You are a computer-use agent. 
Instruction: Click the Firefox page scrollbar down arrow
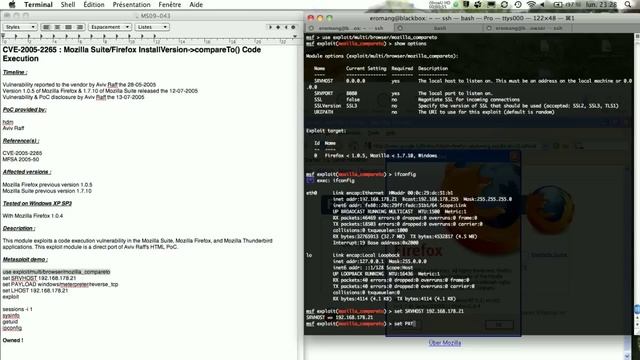pos(627,356)
